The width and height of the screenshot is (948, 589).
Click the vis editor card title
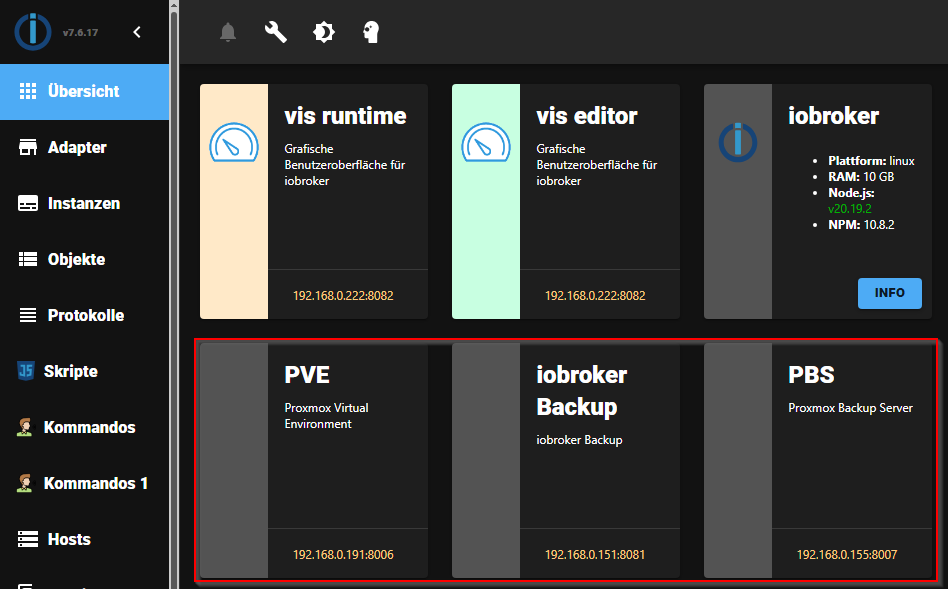[587, 116]
